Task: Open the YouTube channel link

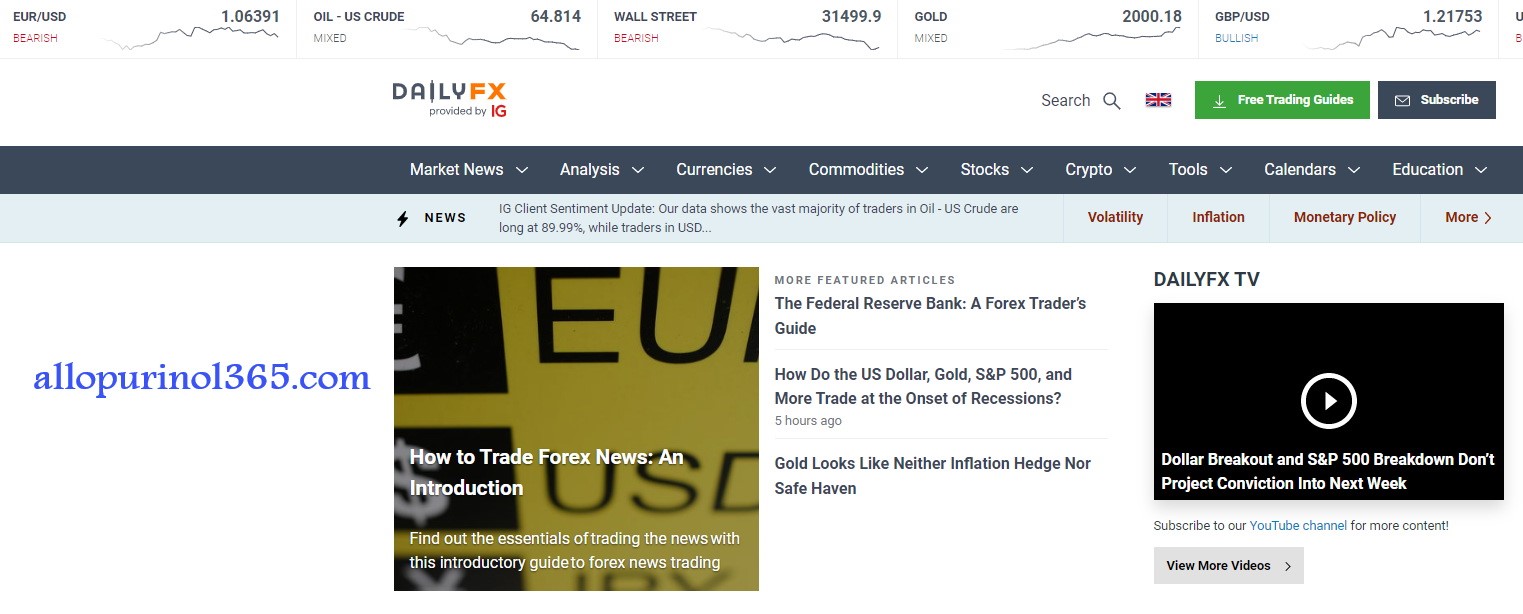Action: tap(1298, 525)
